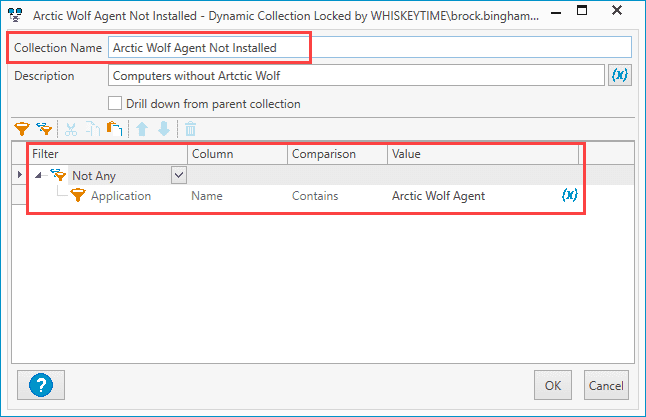Click the Filter column header
Image resolution: width=646 pixels, height=417 pixels.
click(108, 154)
